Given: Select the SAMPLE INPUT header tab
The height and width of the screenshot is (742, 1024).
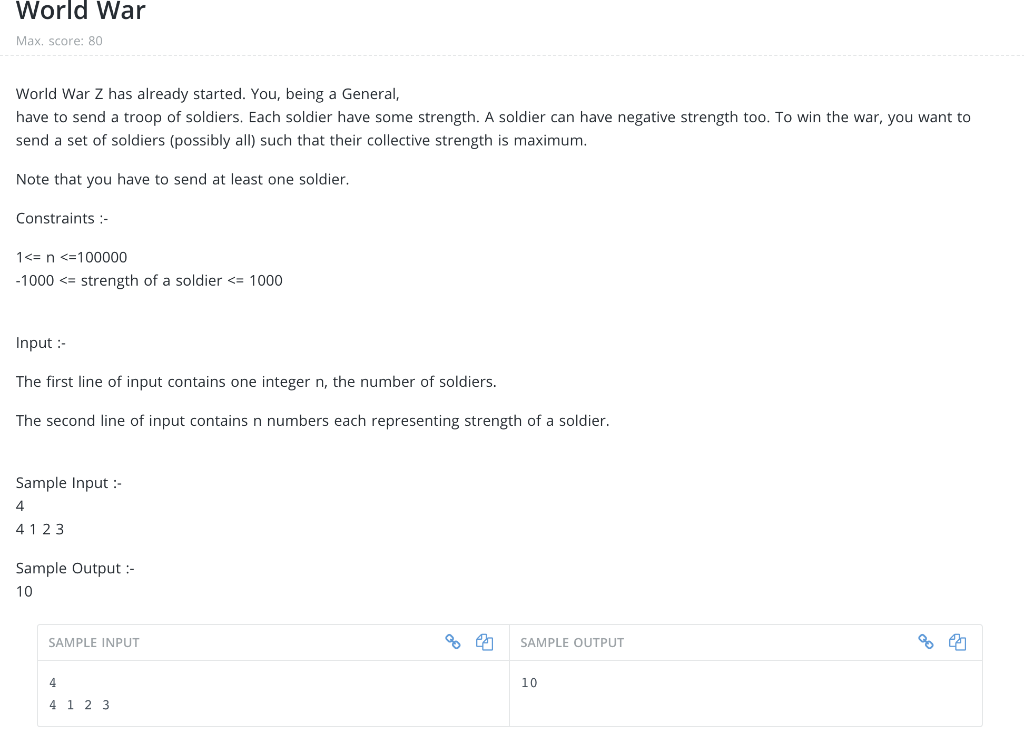Looking at the screenshot, I should (x=94, y=642).
